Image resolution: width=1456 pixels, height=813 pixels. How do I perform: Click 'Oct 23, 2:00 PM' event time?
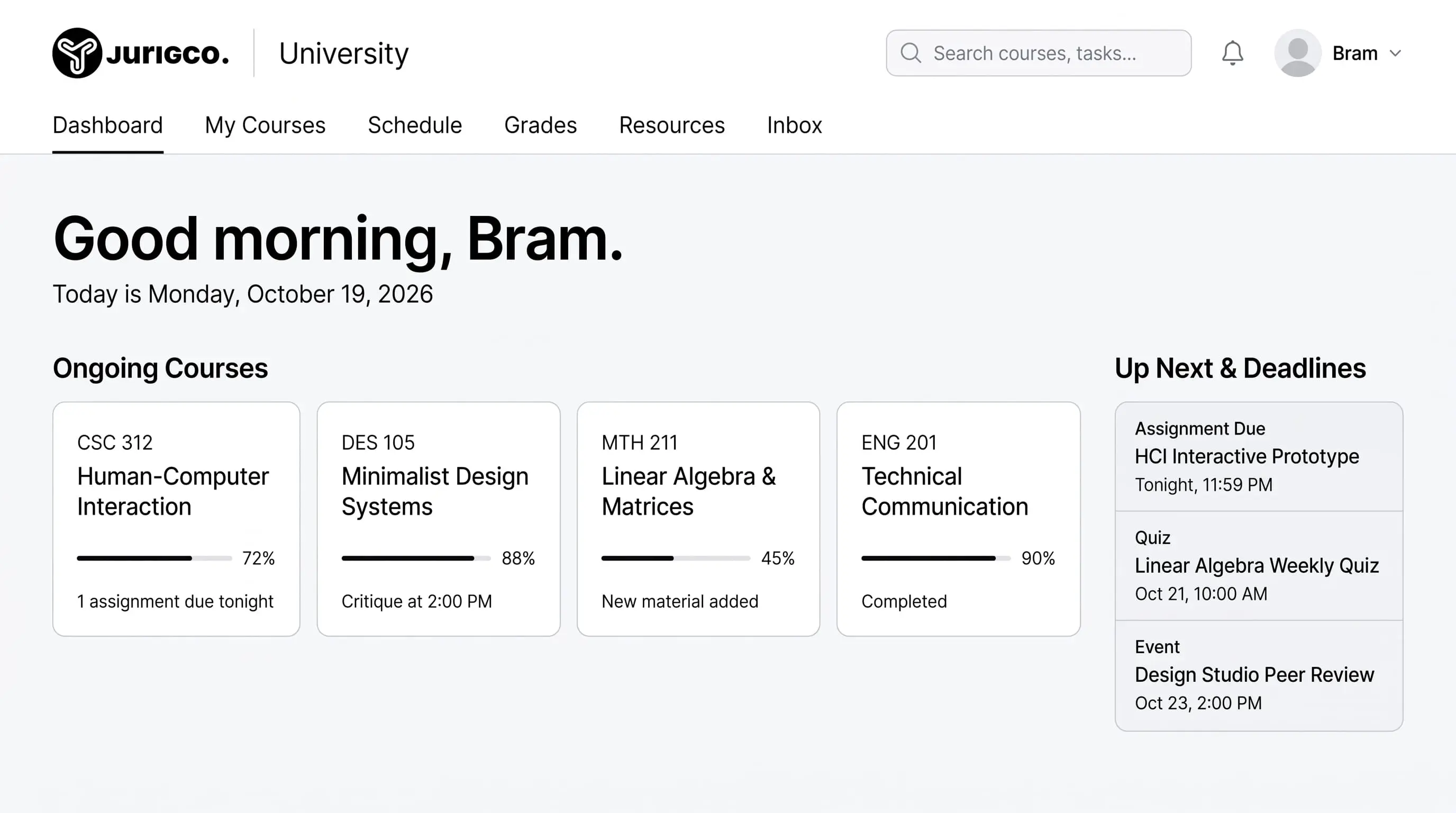(x=1198, y=703)
